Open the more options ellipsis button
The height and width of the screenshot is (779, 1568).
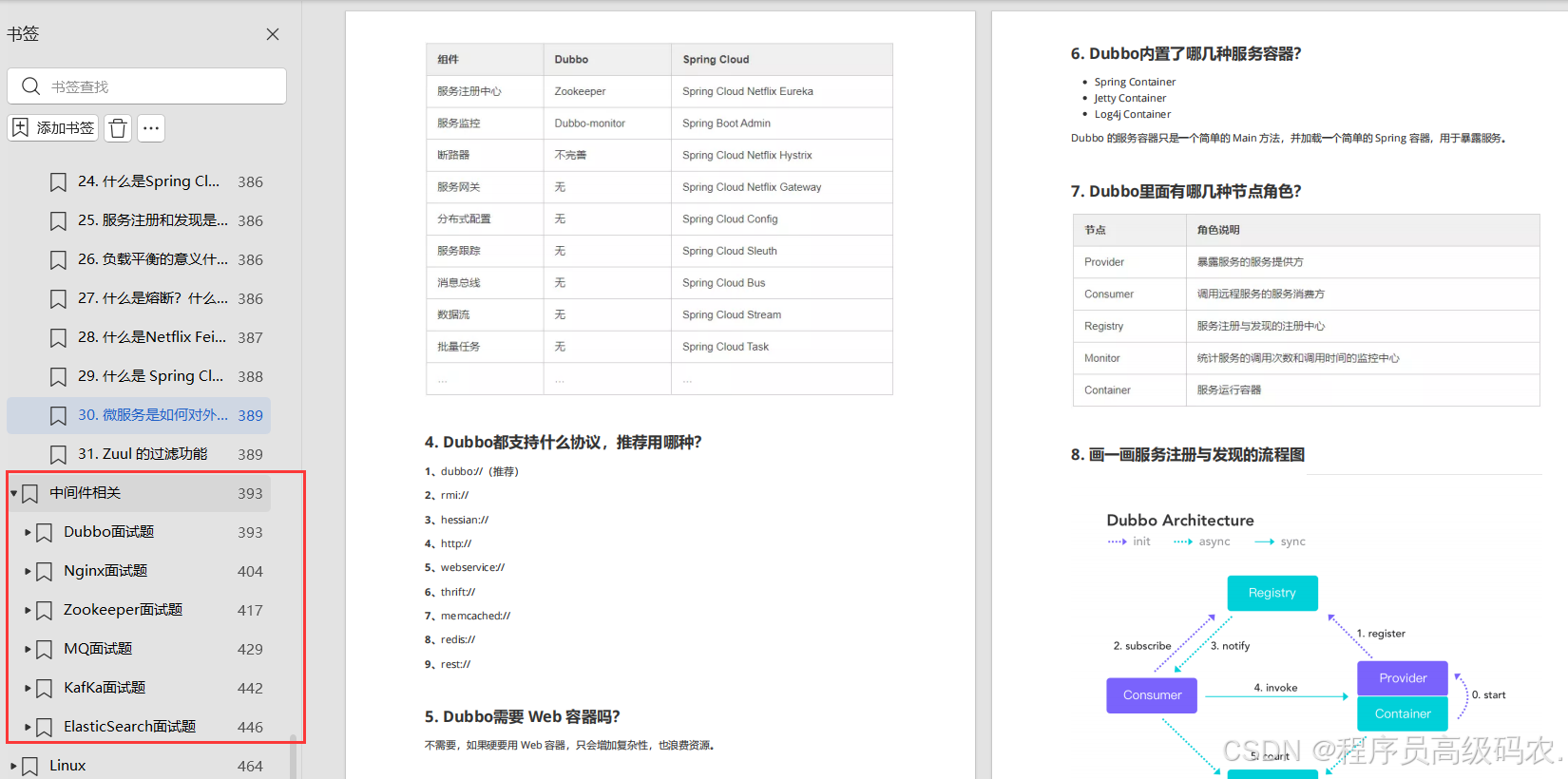click(151, 128)
